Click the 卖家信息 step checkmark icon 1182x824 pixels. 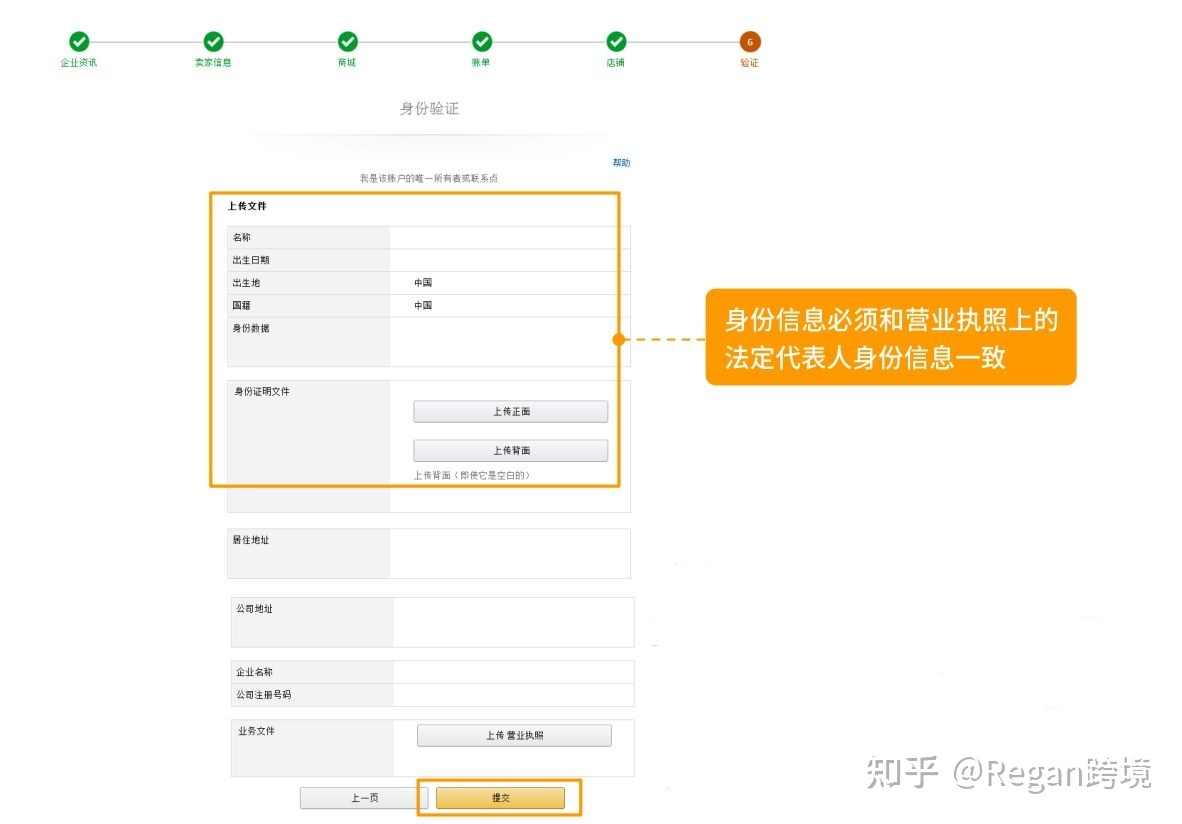pyautogui.click(x=213, y=42)
